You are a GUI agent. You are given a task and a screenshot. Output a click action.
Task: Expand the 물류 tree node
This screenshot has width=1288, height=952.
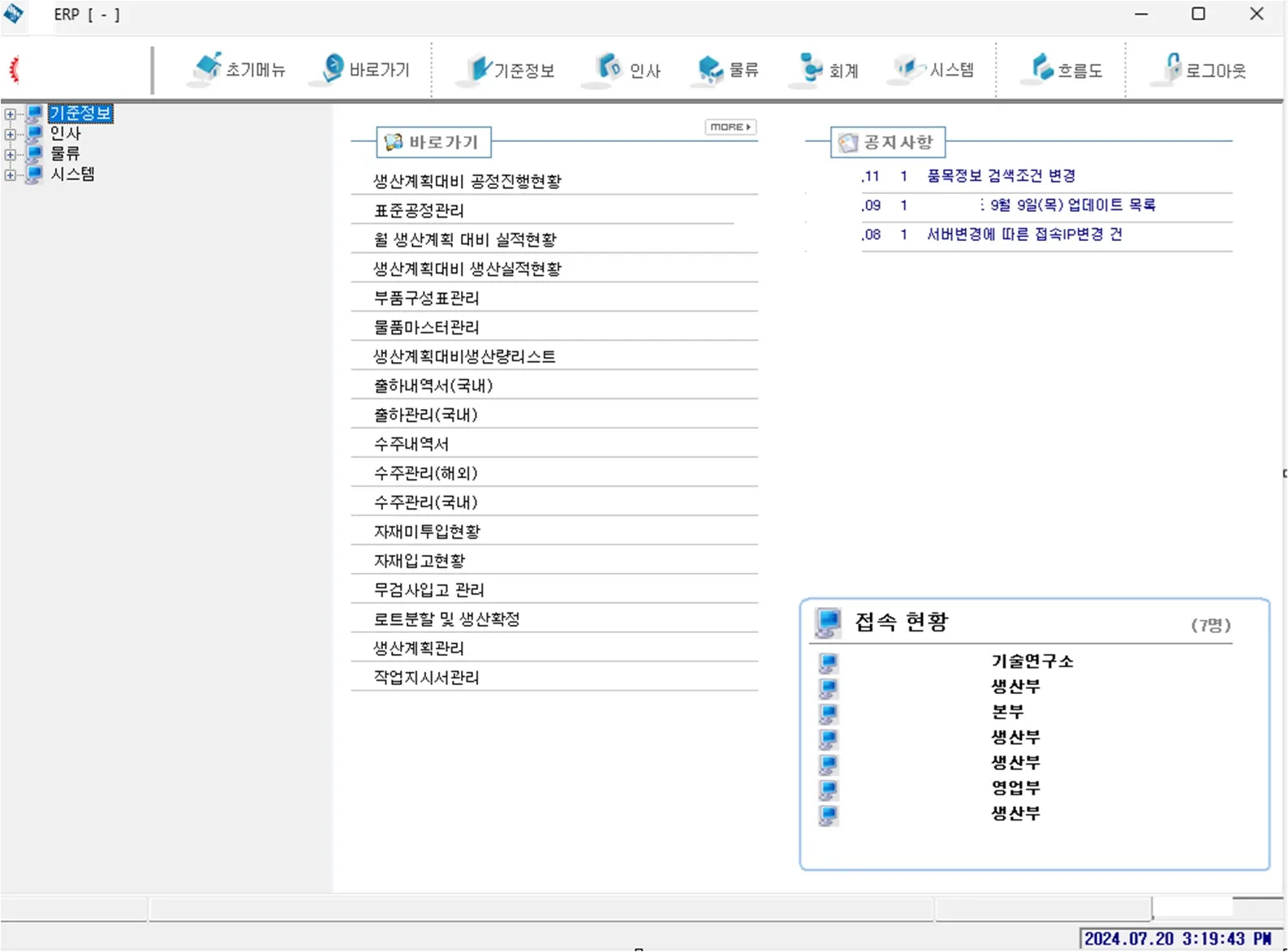(10, 154)
